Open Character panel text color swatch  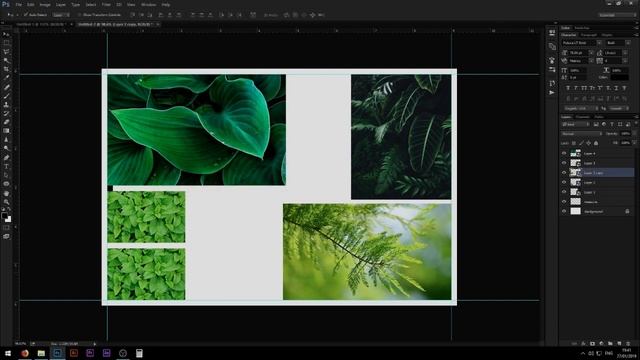620,77
